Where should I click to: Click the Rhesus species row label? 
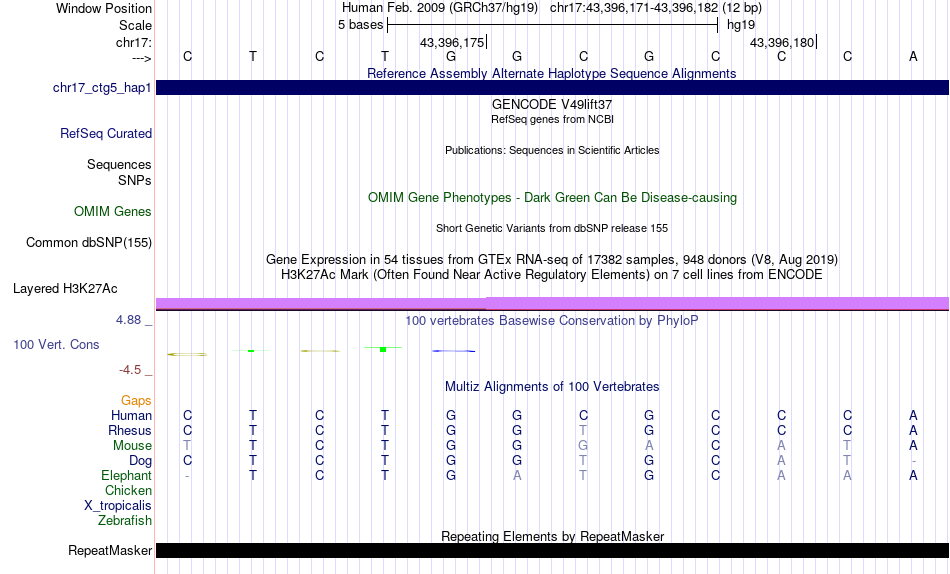pyautogui.click(x=130, y=430)
